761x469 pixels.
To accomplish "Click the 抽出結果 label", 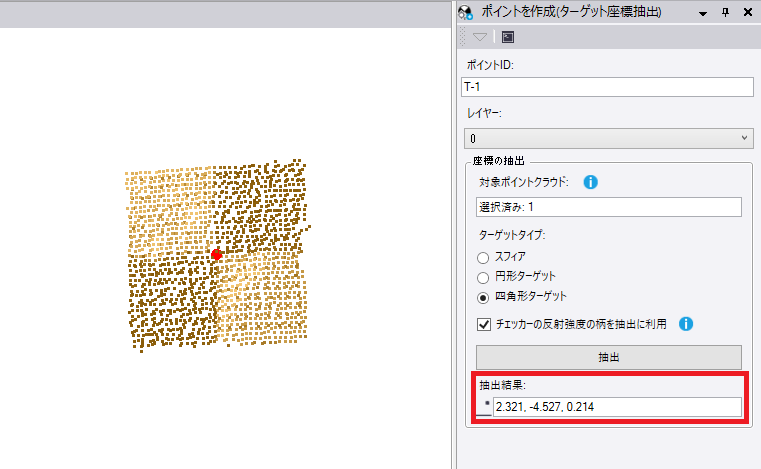I will coord(502,385).
